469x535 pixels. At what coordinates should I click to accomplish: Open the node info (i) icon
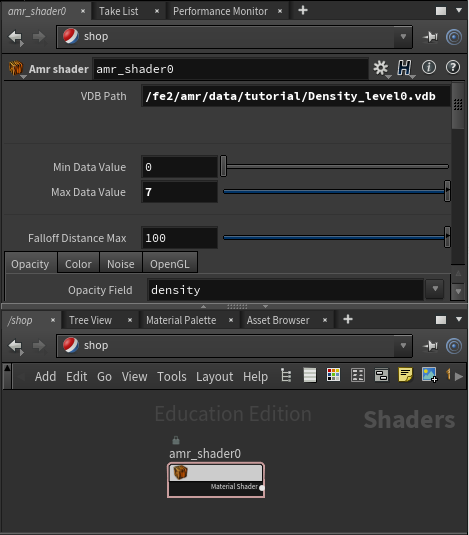(429, 67)
